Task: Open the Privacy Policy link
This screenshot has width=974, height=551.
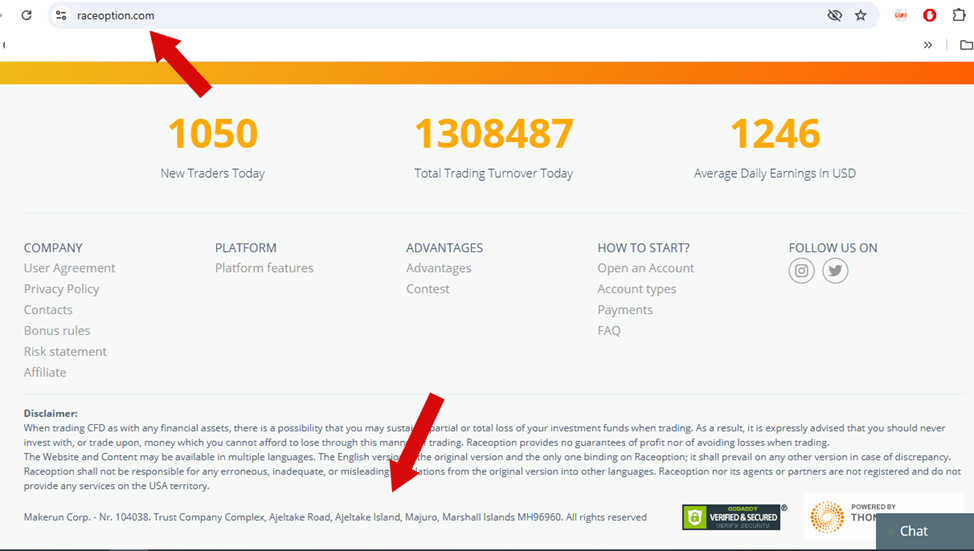Action: click(x=61, y=289)
